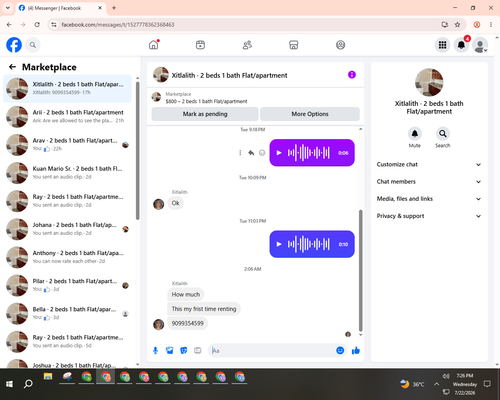Viewport: 500px width, 400px height.
Task: Open the account profile avatar menu
Action: [x=480, y=45]
